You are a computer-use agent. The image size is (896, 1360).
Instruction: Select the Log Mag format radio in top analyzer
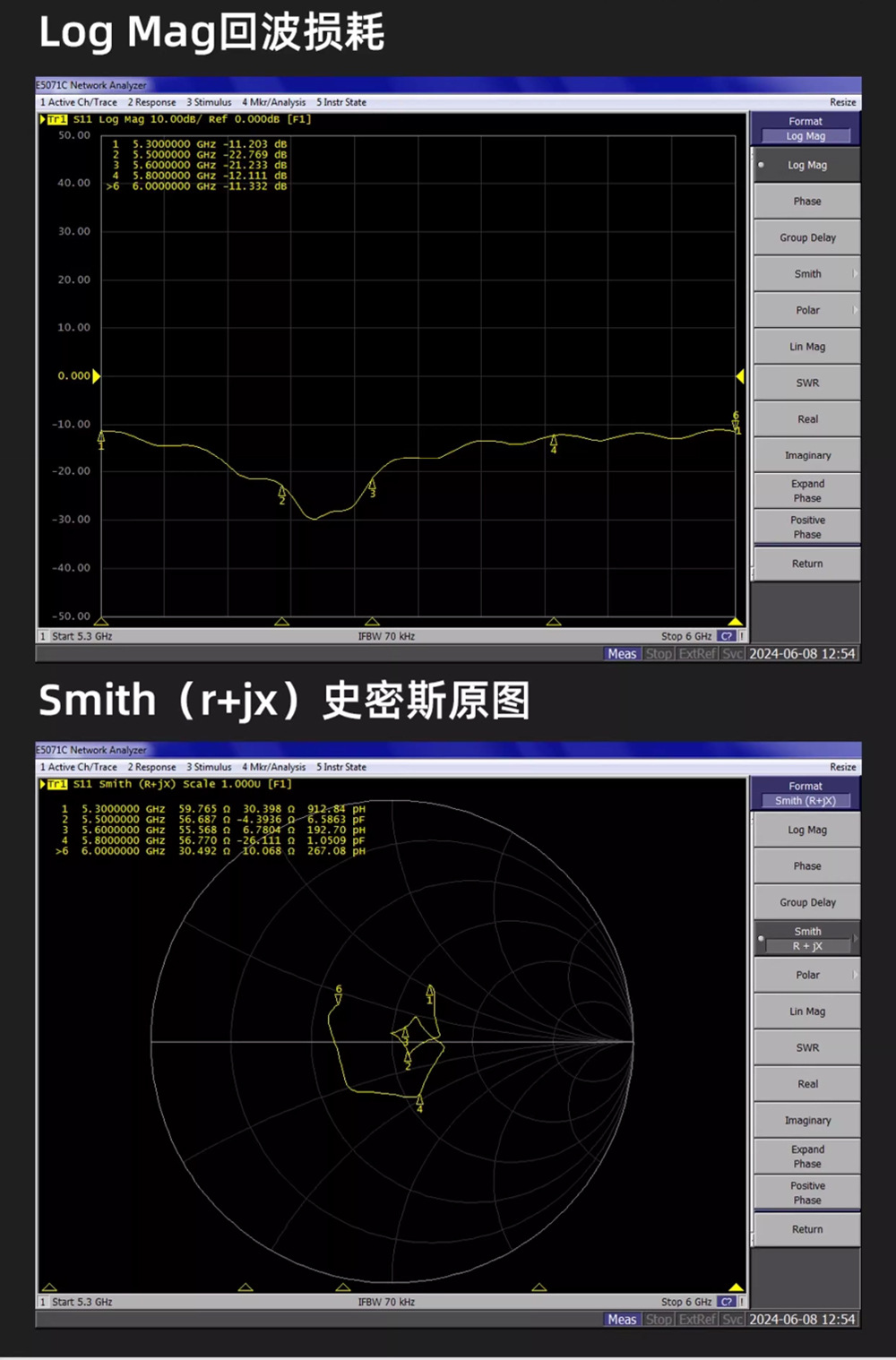806,165
